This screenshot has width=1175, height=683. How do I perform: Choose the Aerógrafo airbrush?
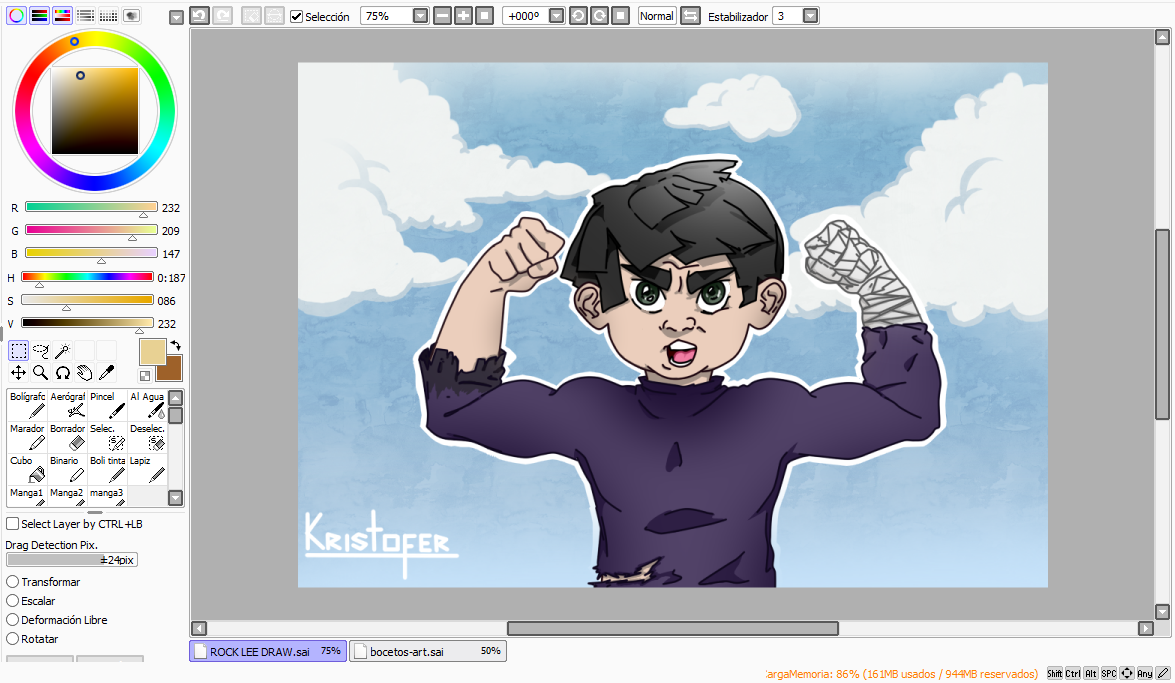[67, 405]
